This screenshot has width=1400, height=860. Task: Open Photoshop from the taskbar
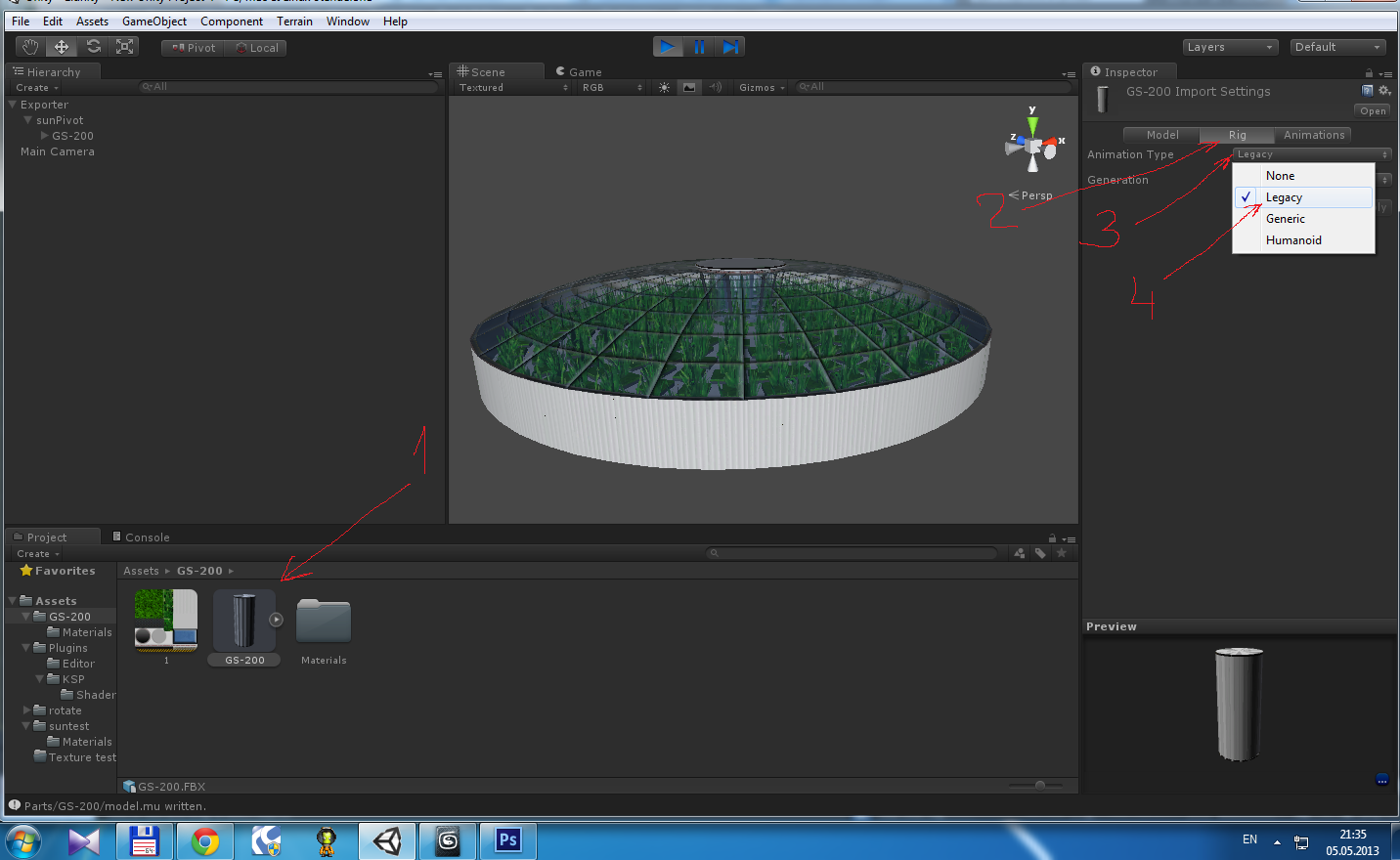(x=508, y=840)
